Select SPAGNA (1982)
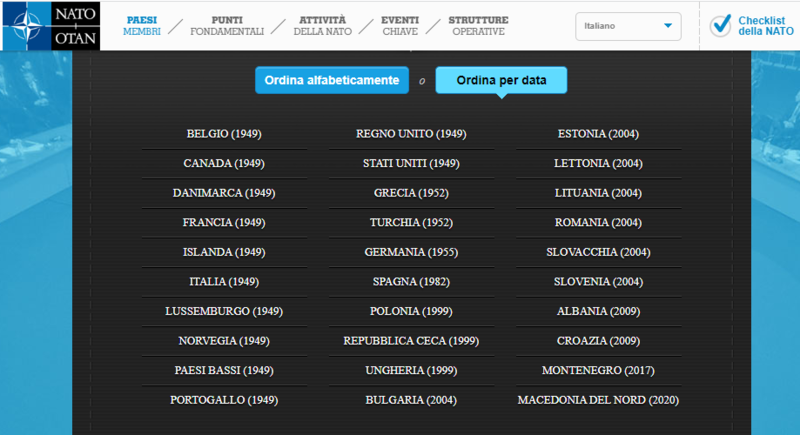The image size is (800, 435). [411, 282]
